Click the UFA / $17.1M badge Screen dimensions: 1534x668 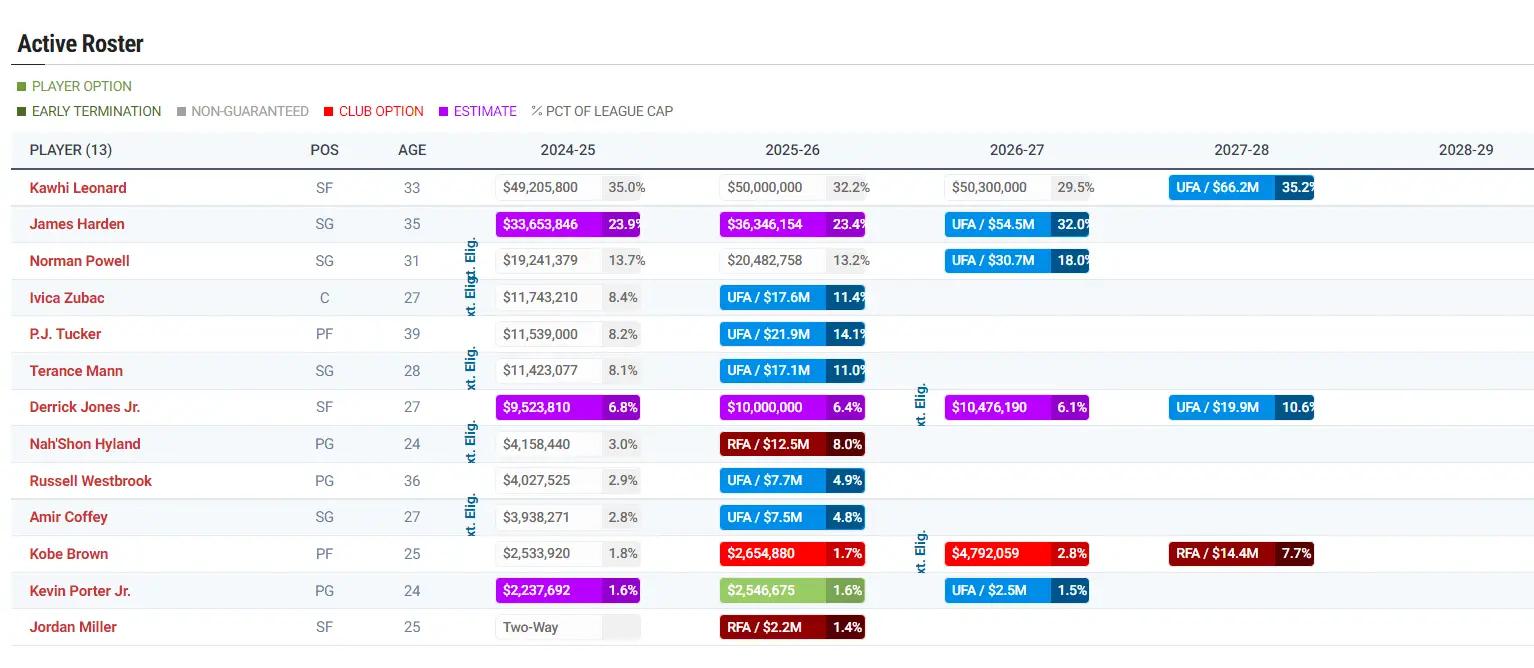click(792, 371)
